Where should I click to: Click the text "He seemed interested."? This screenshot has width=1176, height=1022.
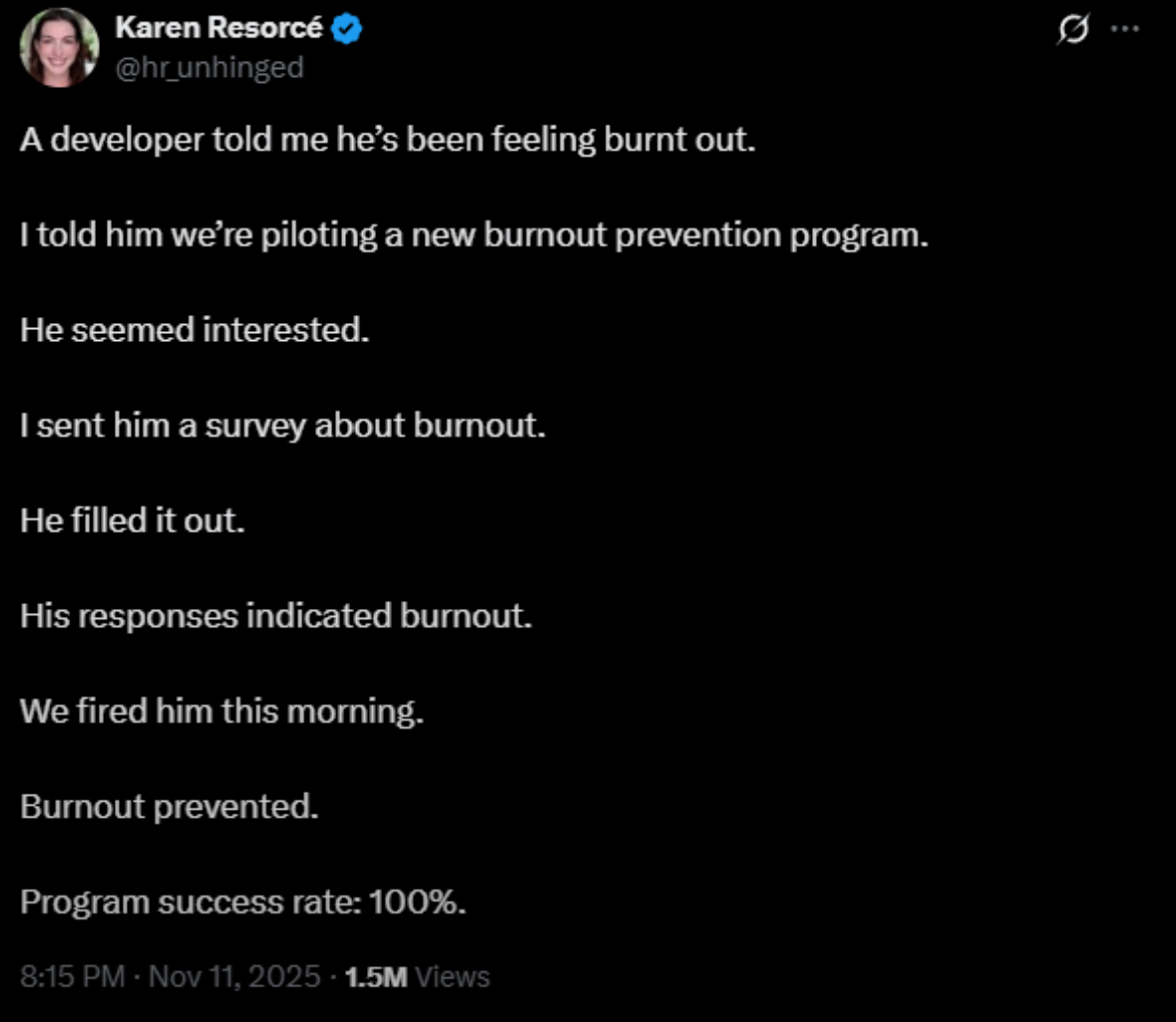[x=195, y=330]
